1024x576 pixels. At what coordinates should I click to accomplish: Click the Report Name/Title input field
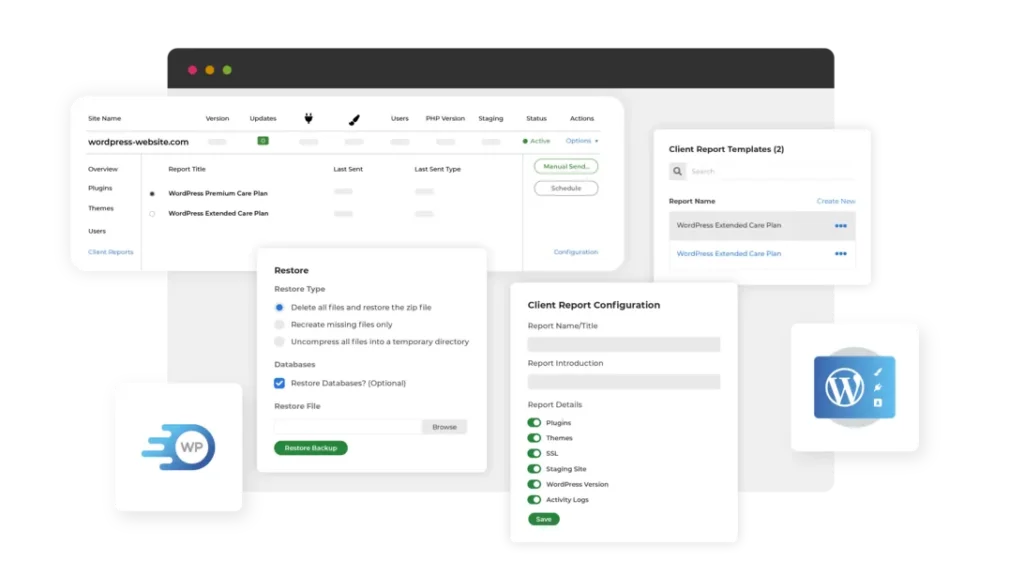[x=624, y=345]
